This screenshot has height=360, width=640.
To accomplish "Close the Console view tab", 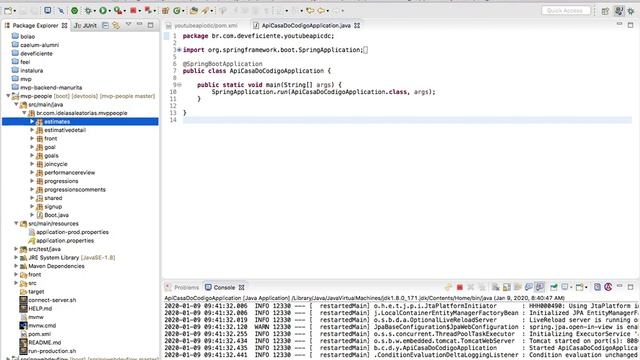I will tap(242, 287).
